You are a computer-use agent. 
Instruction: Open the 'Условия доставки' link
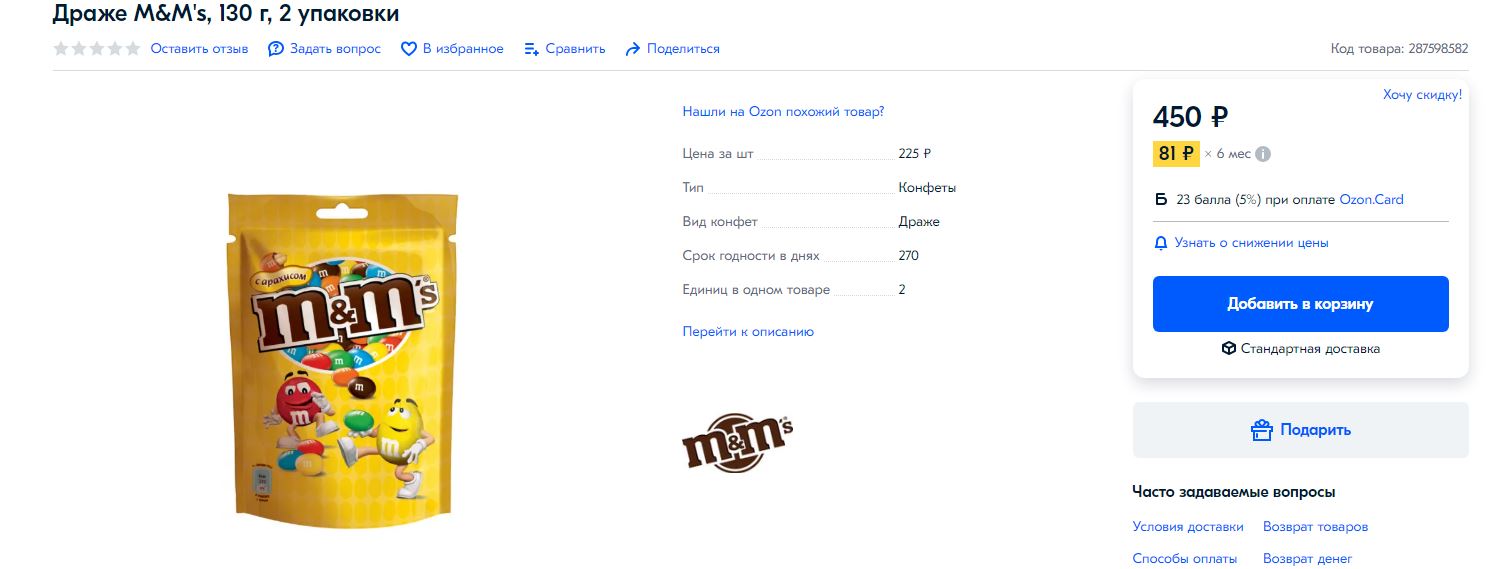tap(1188, 527)
